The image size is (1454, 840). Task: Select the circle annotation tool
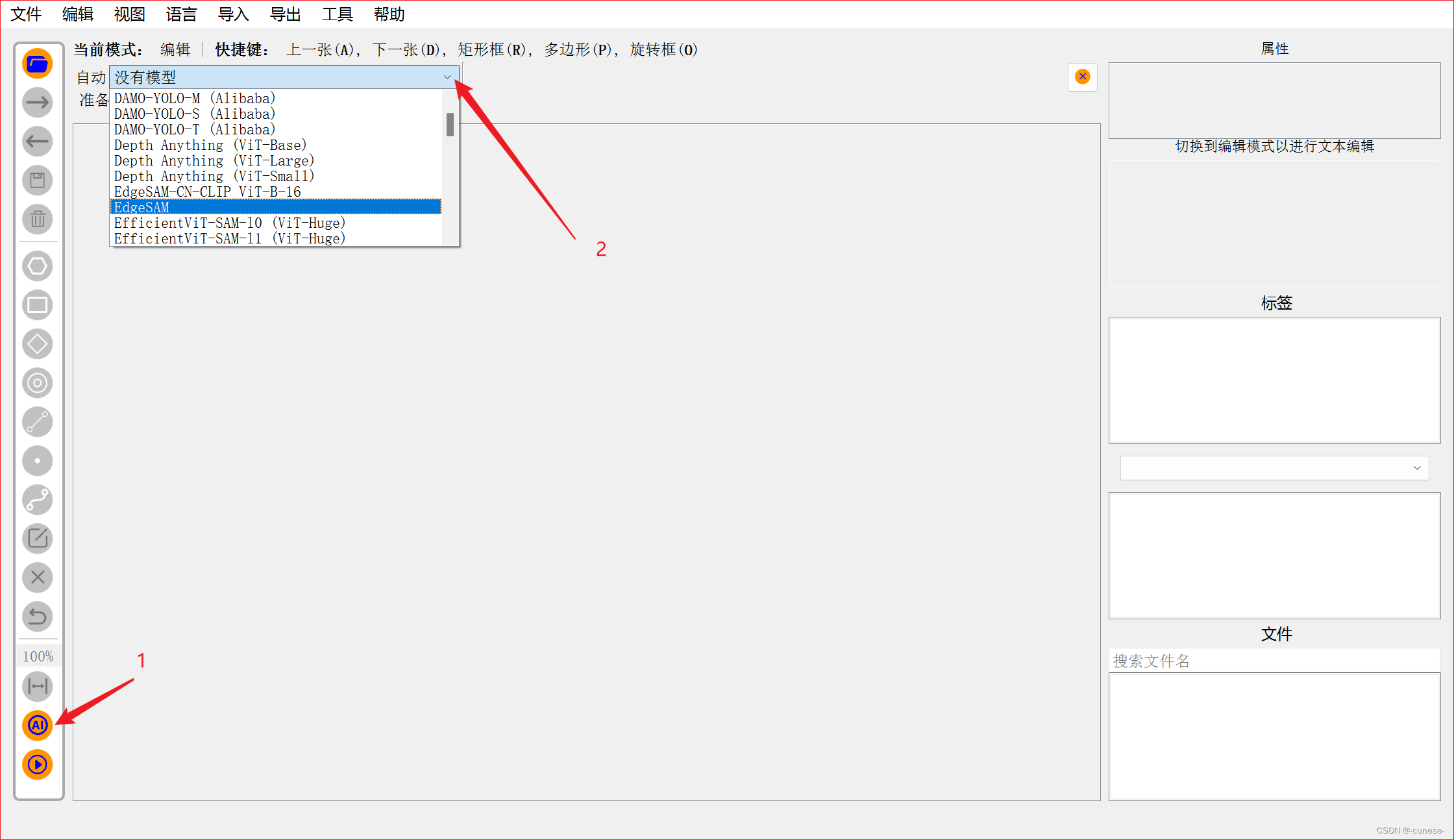coord(37,383)
